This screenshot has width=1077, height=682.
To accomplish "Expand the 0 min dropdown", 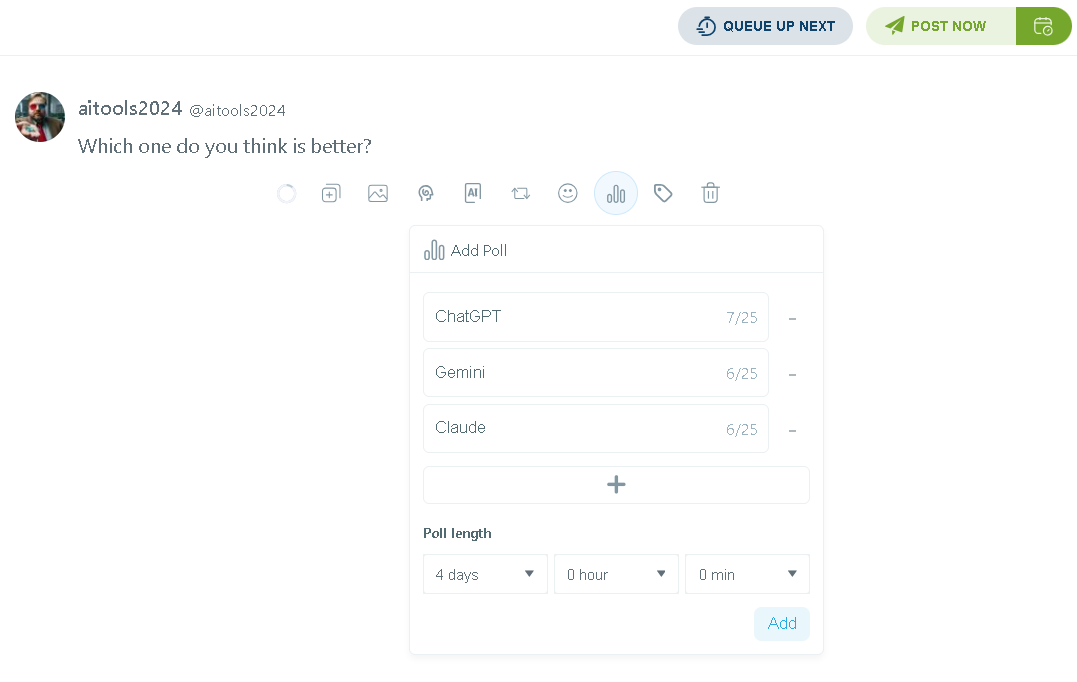I will coord(747,574).
